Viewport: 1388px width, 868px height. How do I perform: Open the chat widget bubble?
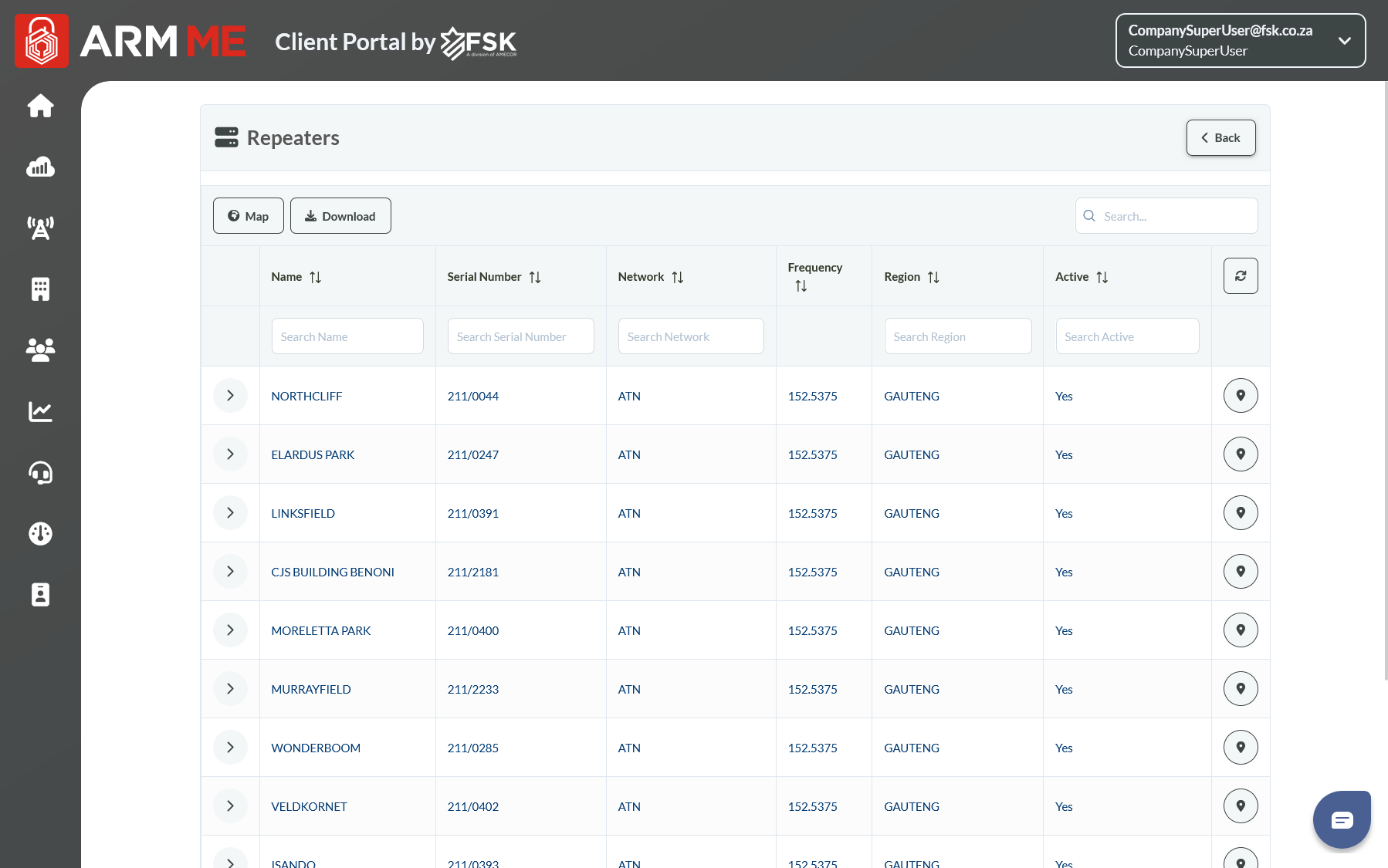point(1342,819)
